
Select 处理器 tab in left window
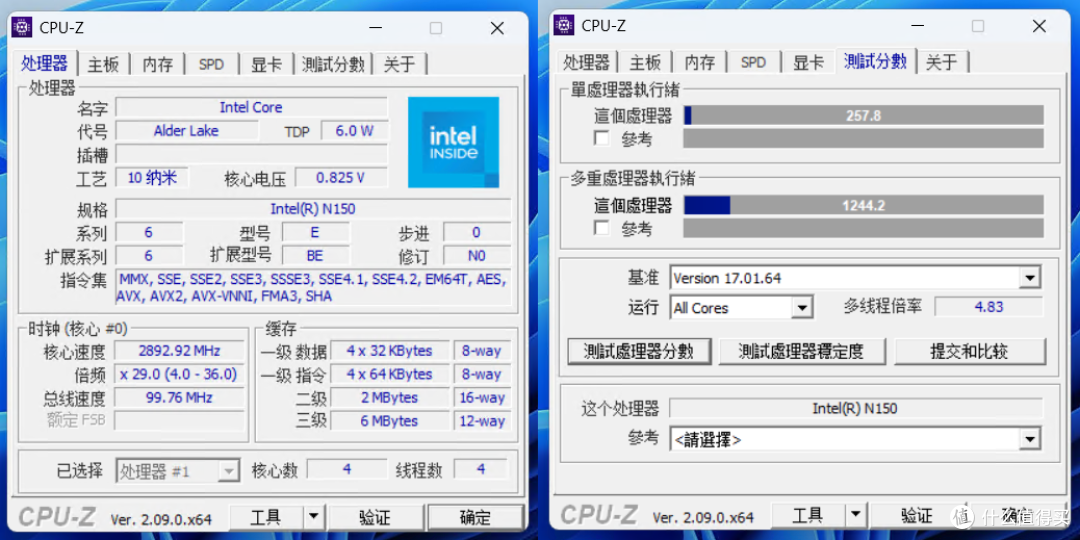pos(44,63)
